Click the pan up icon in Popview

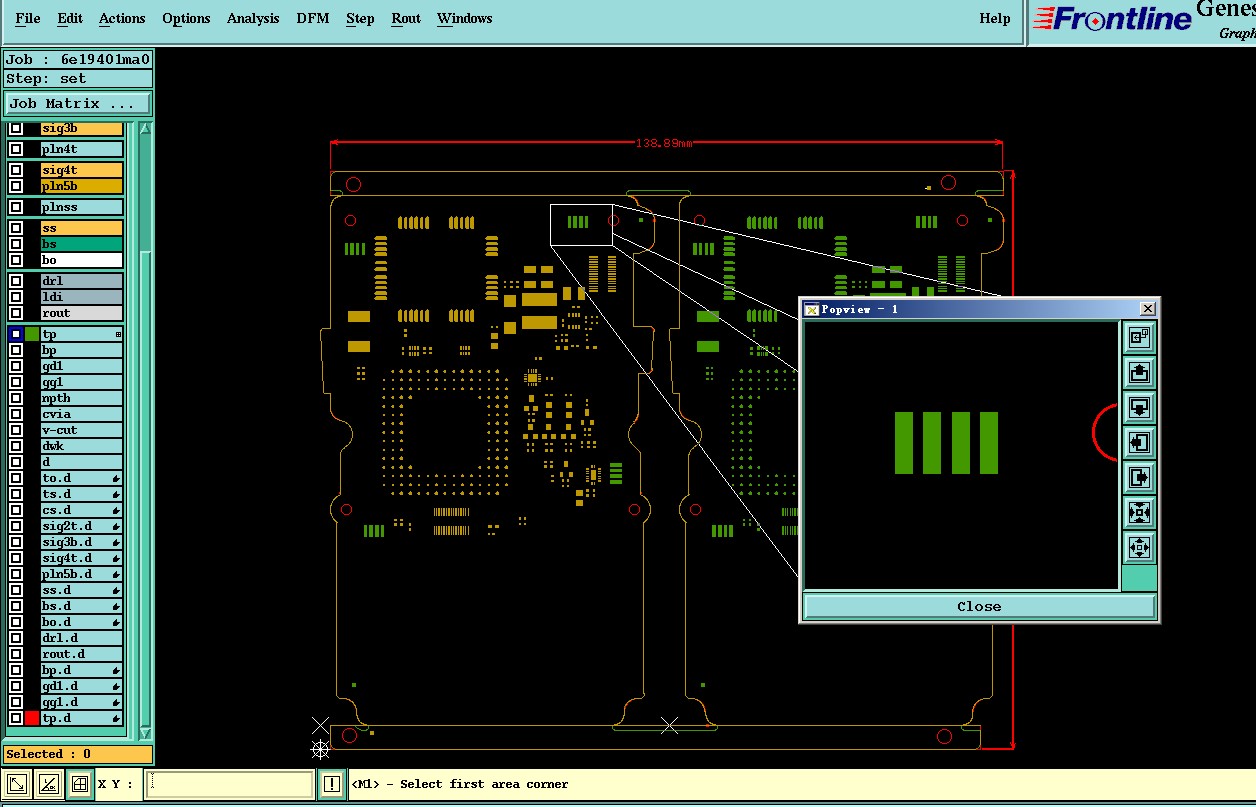click(1139, 373)
